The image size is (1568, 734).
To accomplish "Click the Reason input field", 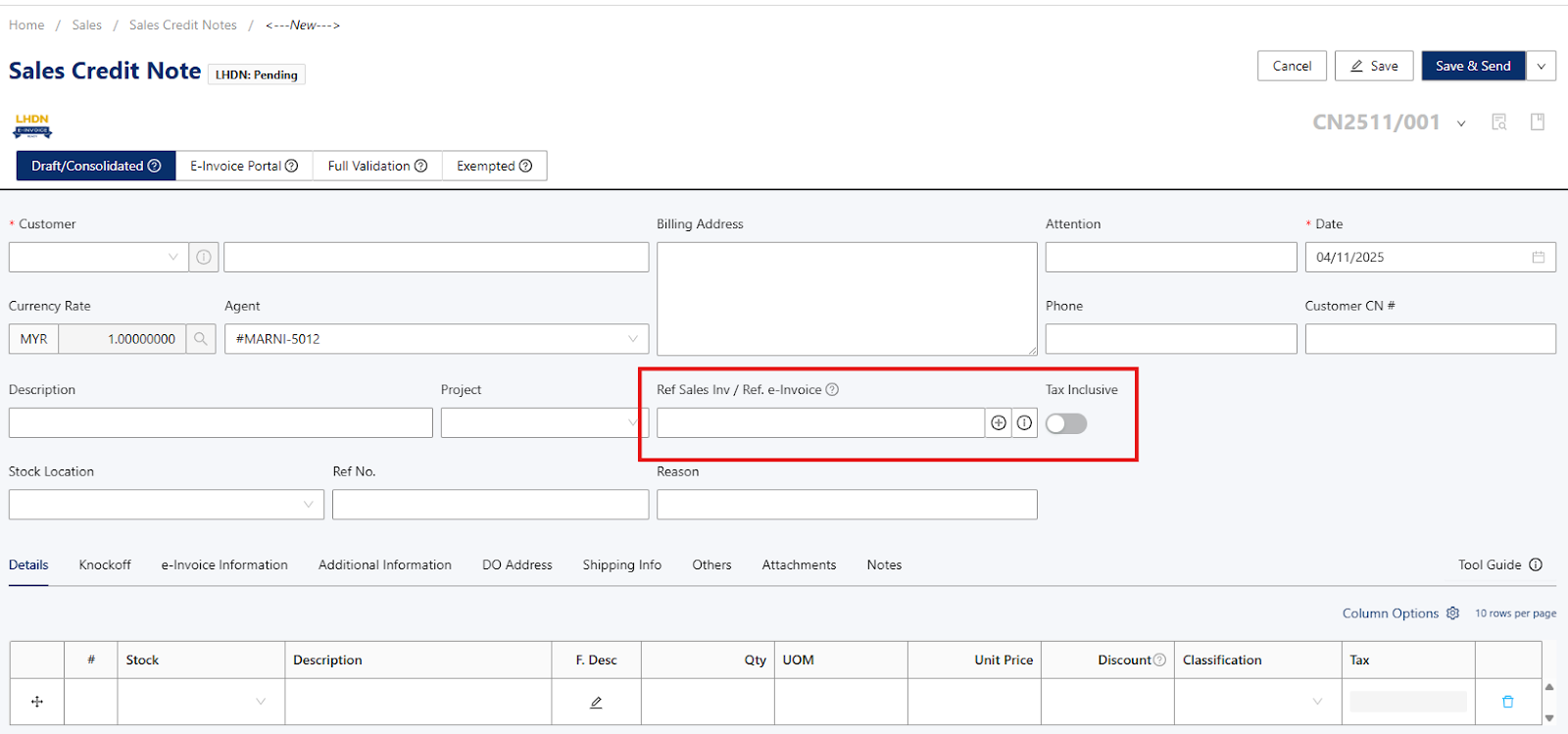I will 847,505.
